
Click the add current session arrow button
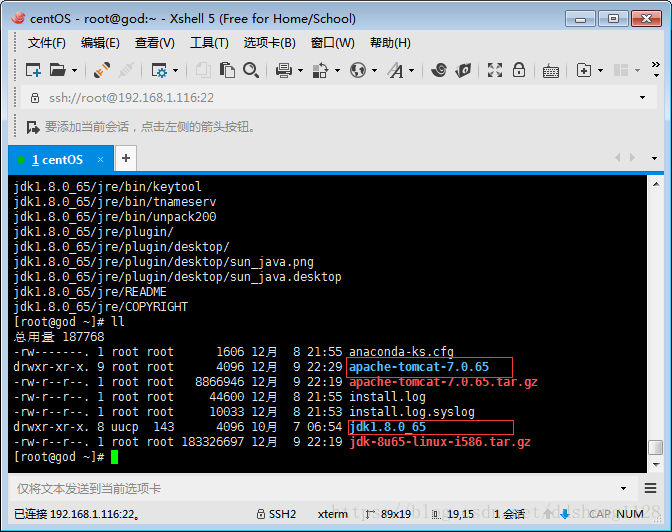click(33, 127)
